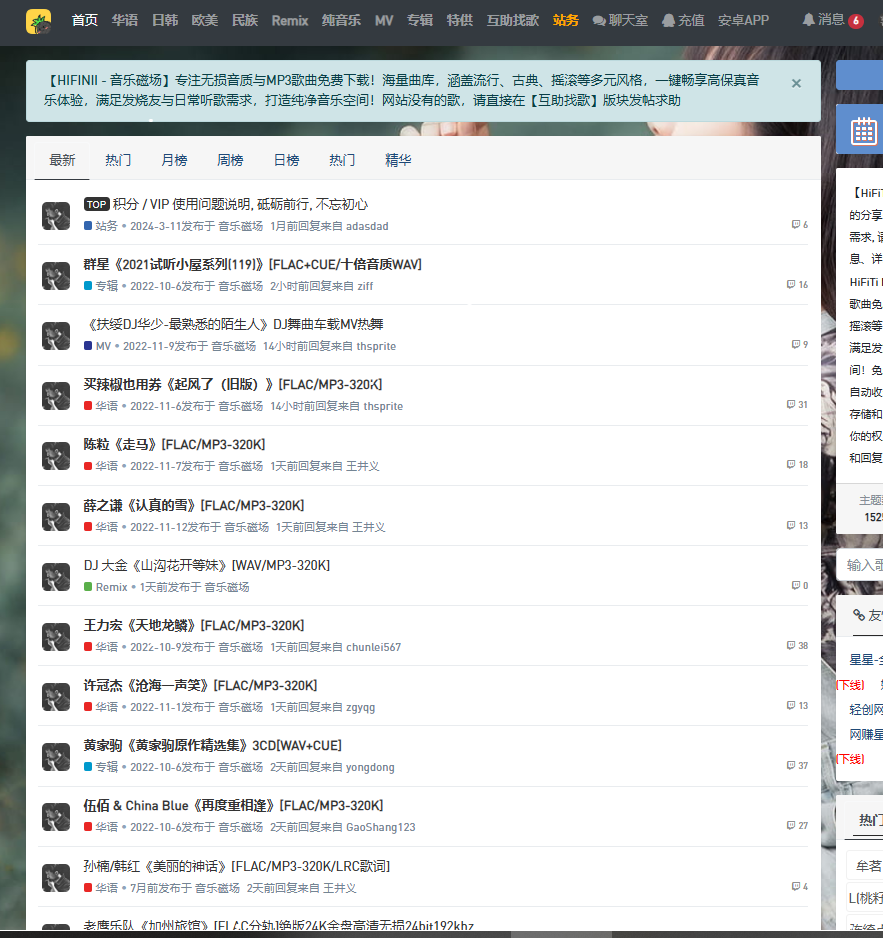Click replier name ziff
This screenshot has width=883, height=938.
[365, 286]
